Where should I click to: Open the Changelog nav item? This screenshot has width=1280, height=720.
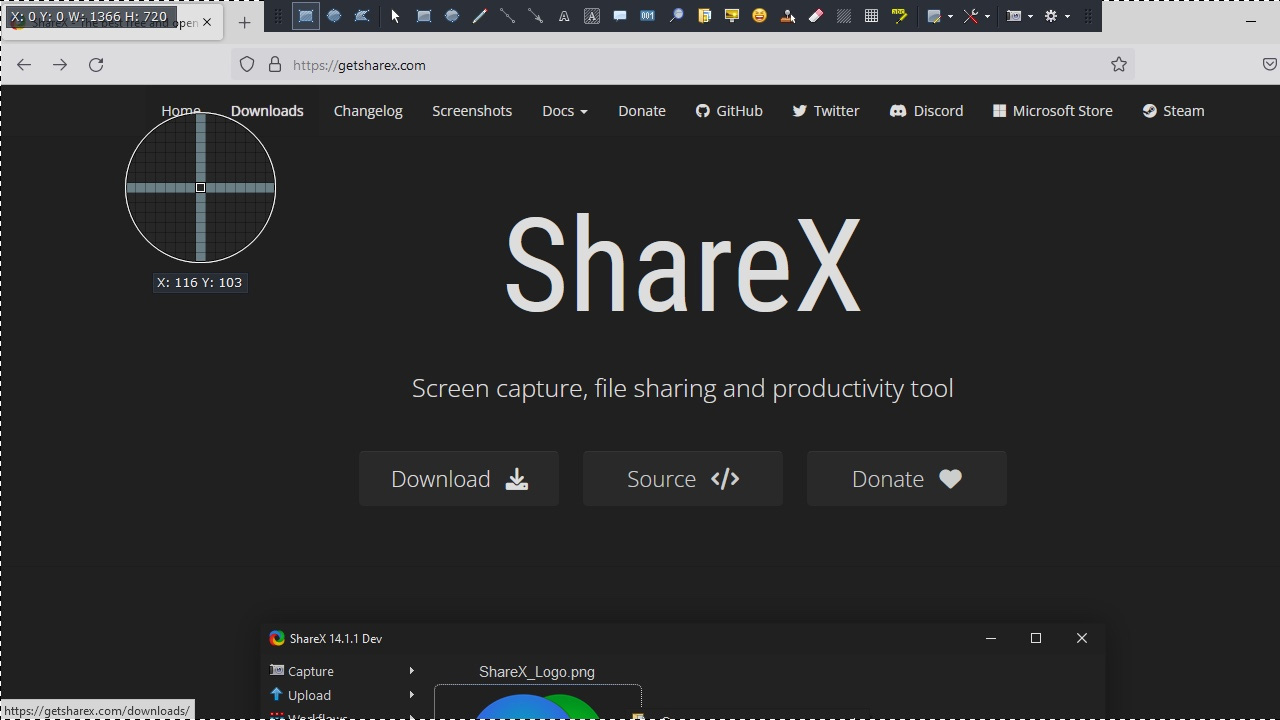(x=368, y=111)
